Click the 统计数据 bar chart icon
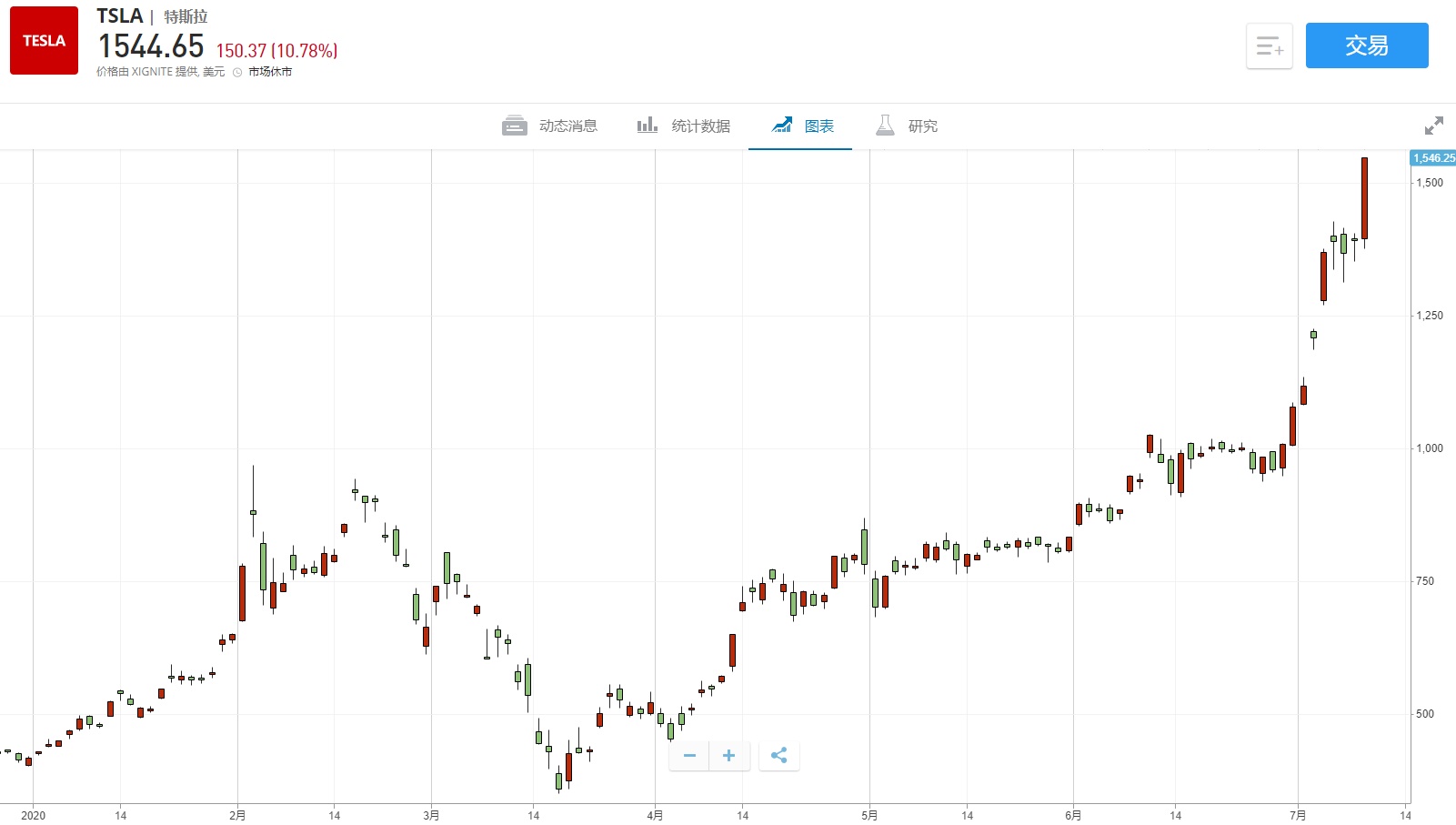This screenshot has height=825, width=1456. point(647,126)
